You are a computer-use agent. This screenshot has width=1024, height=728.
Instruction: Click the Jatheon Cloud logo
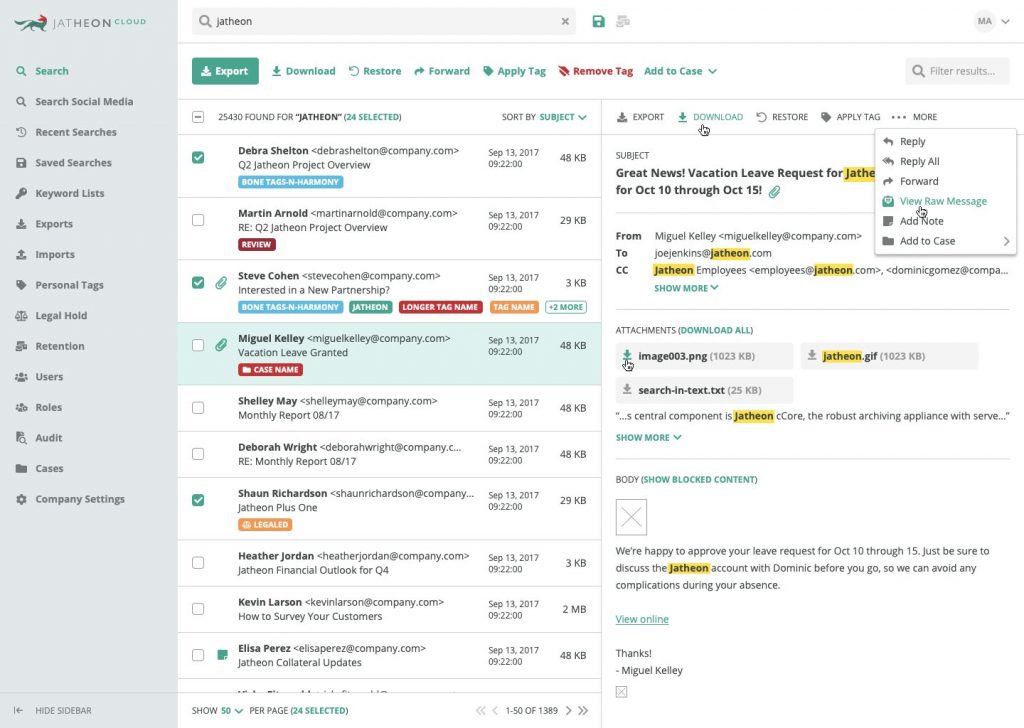(x=80, y=23)
